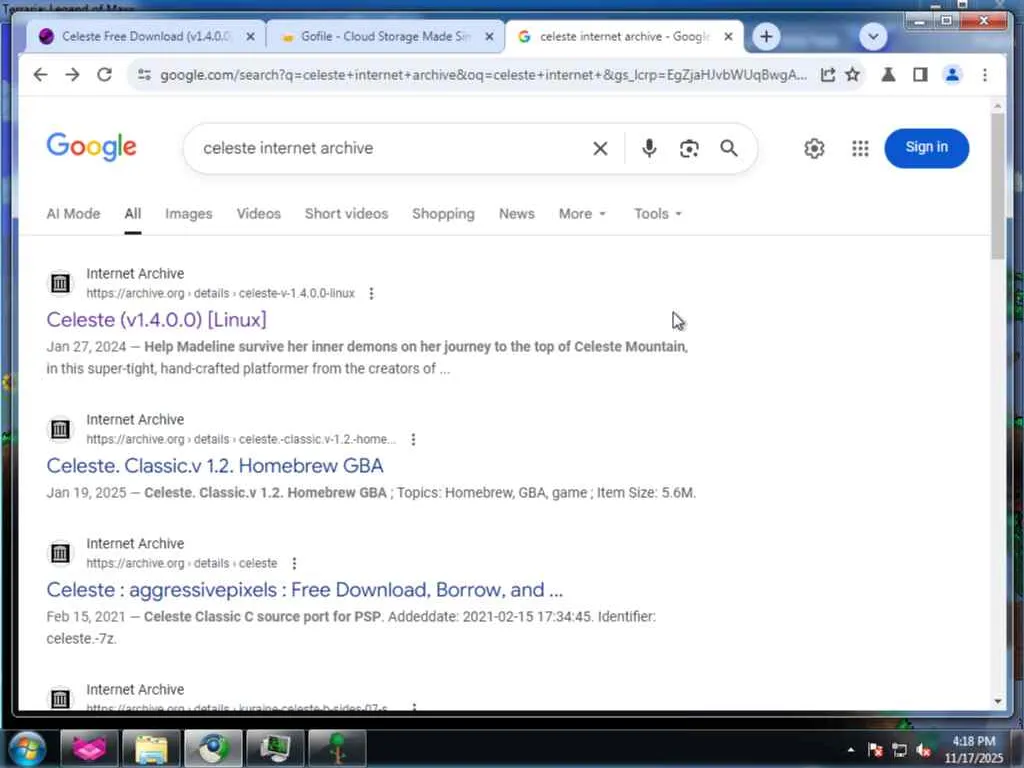This screenshot has width=1024, height=768.
Task: Click archive.org details celeste URL text
Action: 182,564
